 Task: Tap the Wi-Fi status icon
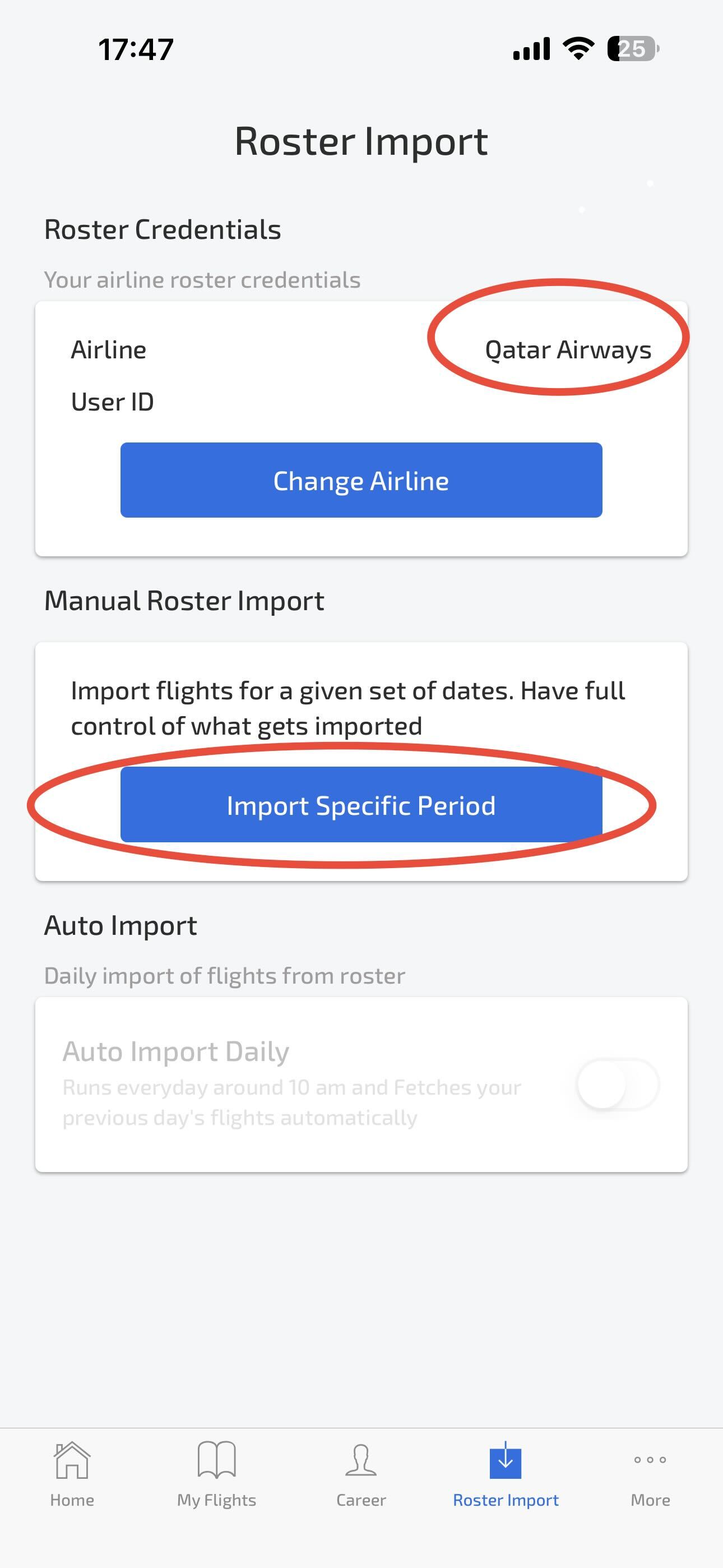coord(578,49)
